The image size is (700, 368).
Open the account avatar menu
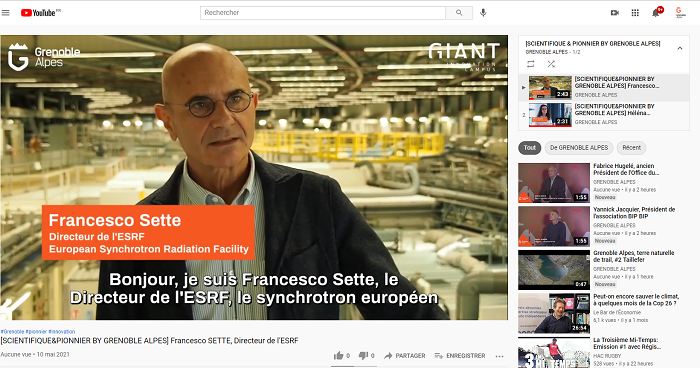[x=680, y=13]
